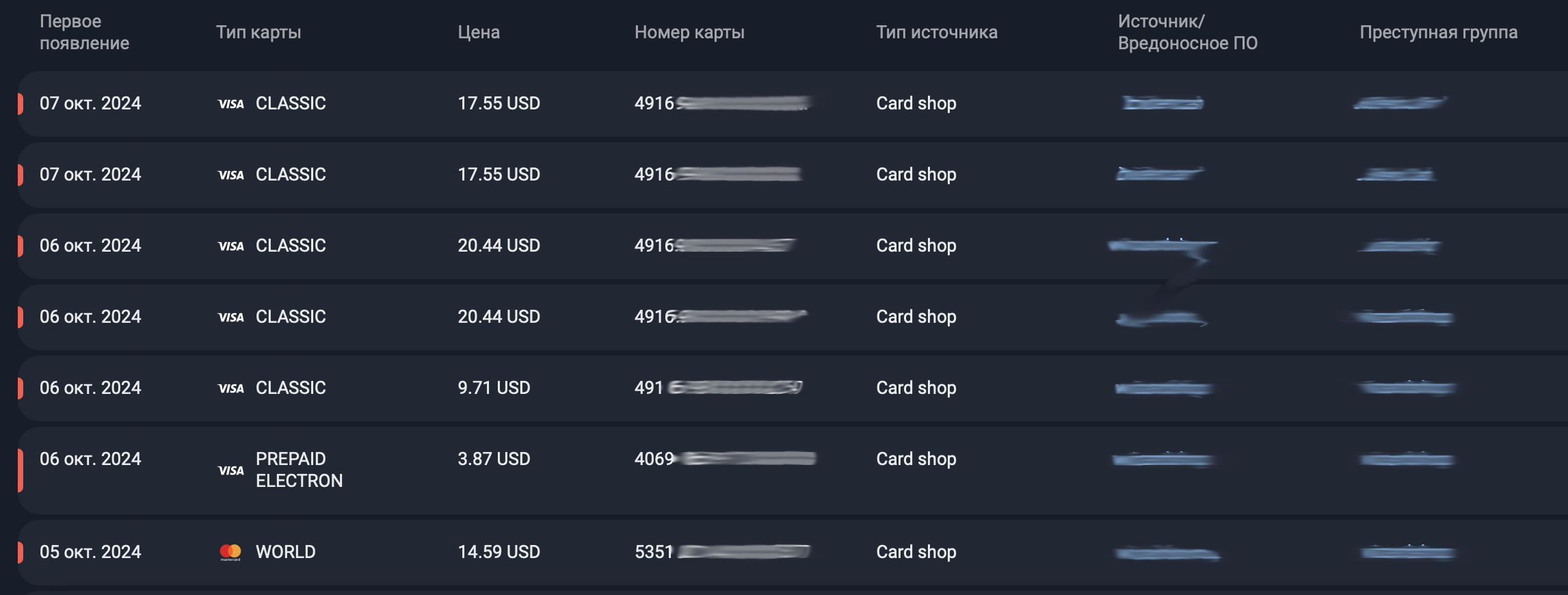Select the 05 окт. 2024 date cell
Viewport: 1568px width, 595px height.
pyautogui.click(x=90, y=552)
